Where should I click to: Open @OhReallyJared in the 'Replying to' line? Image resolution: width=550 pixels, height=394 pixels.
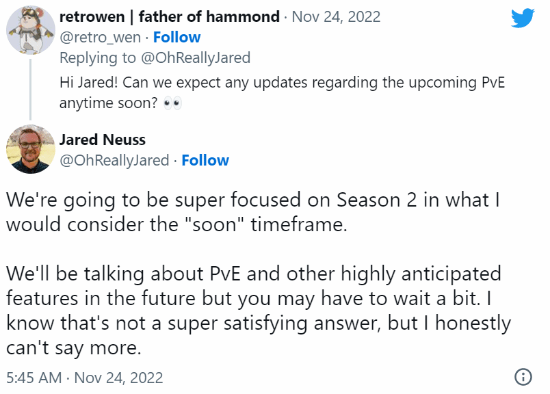click(x=196, y=58)
